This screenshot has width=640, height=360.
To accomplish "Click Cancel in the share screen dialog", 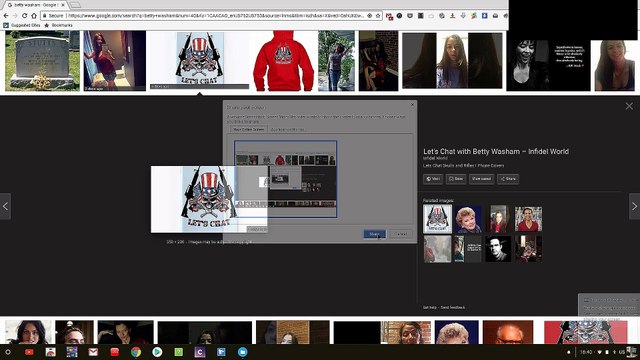I will pos(400,234).
